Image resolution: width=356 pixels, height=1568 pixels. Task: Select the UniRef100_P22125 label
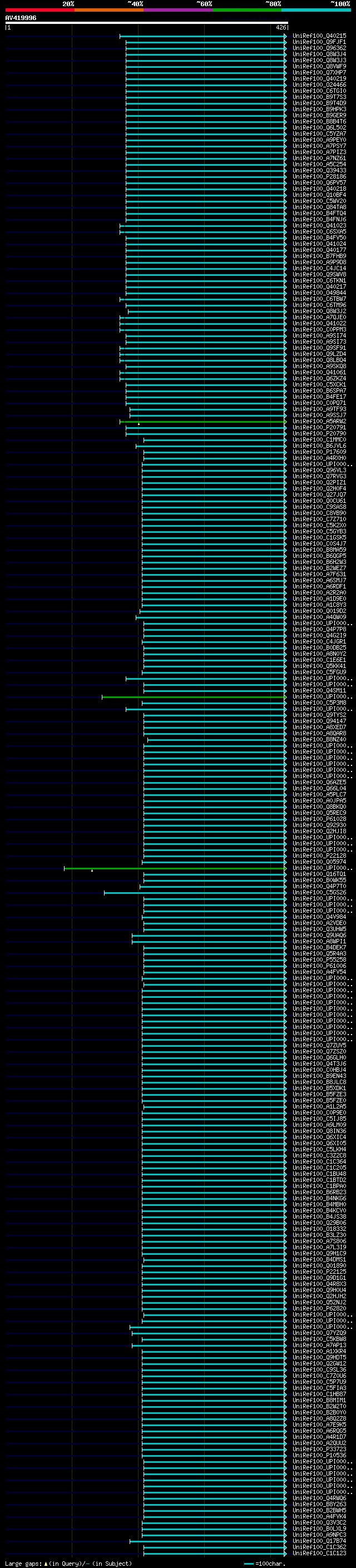click(319, 1272)
